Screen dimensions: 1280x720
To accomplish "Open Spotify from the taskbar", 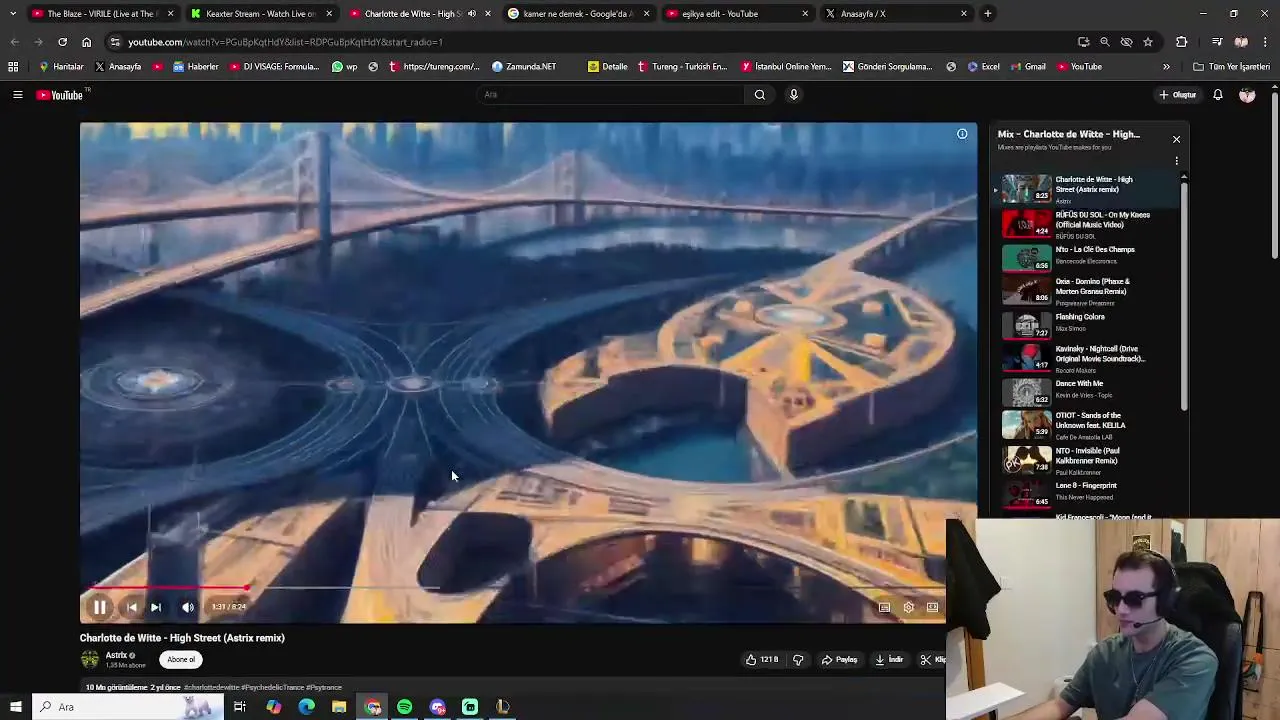I will (x=405, y=707).
